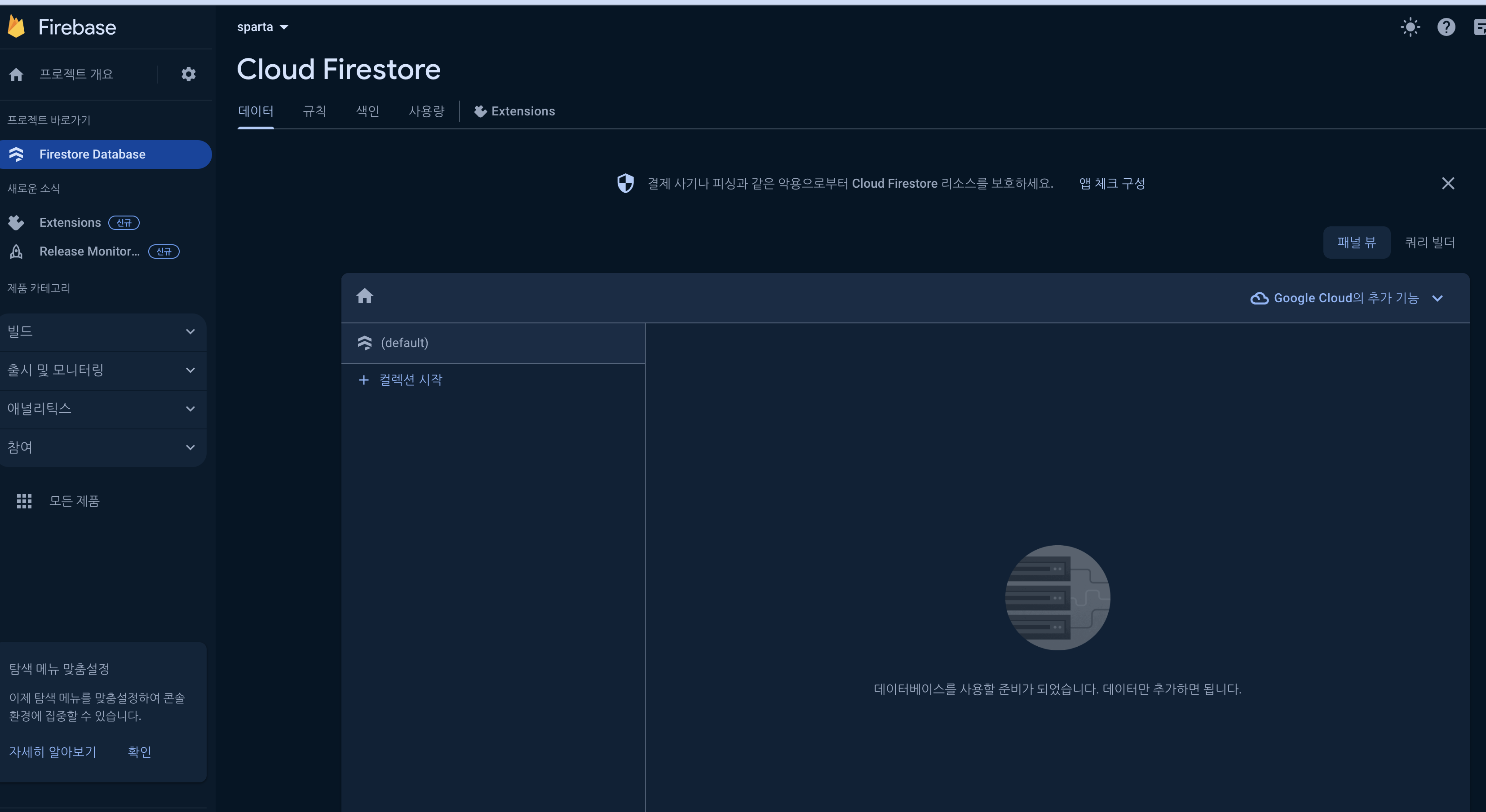
Task: Click the Release Monitoring rocket icon
Action: 16,252
